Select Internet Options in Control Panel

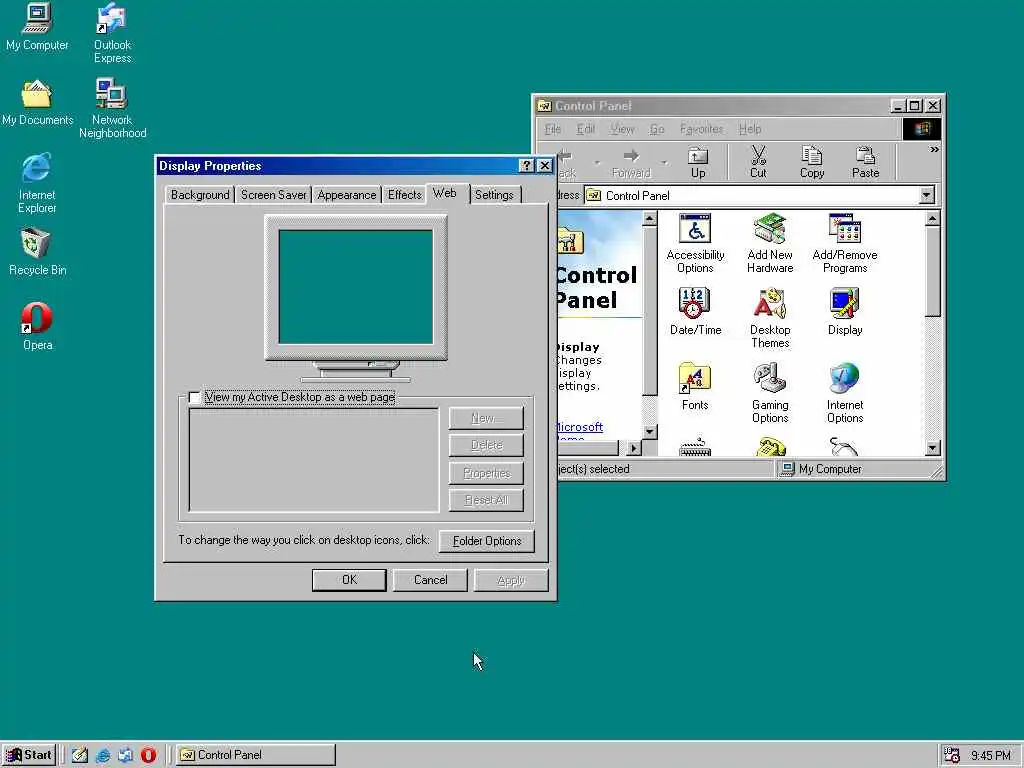pos(844,394)
